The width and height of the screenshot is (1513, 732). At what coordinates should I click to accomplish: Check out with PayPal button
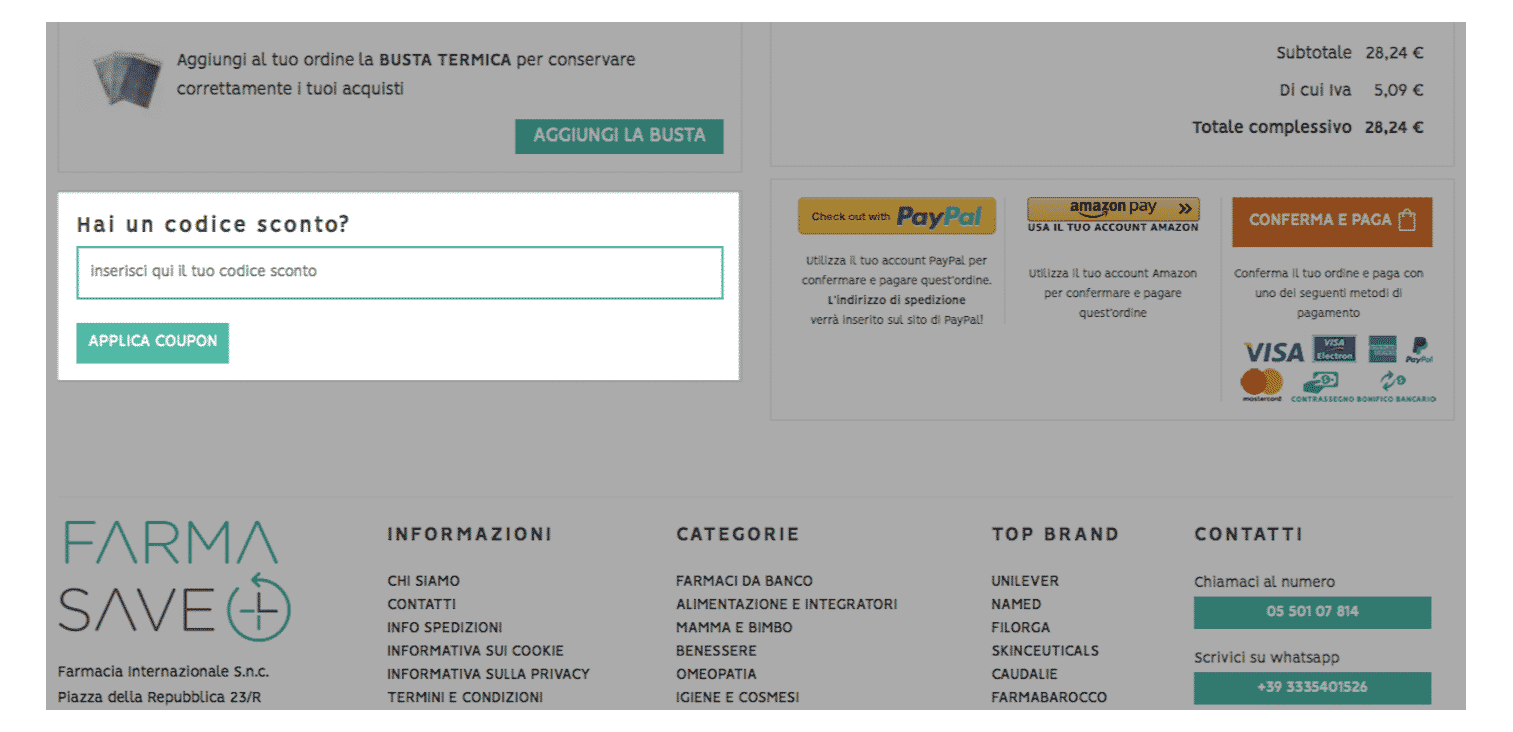pos(896,216)
